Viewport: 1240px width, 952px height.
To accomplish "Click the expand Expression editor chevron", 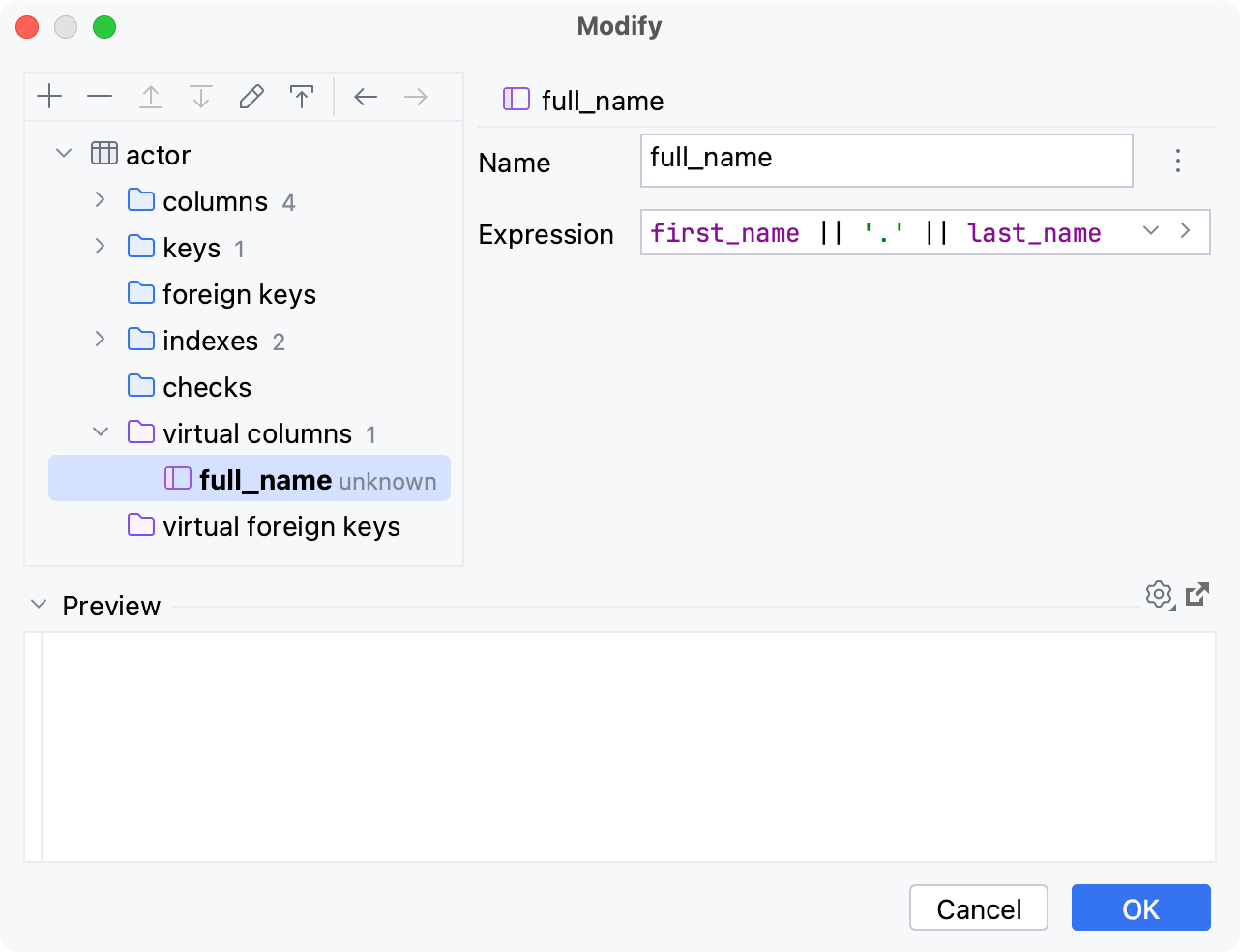I will click(x=1186, y=231).
